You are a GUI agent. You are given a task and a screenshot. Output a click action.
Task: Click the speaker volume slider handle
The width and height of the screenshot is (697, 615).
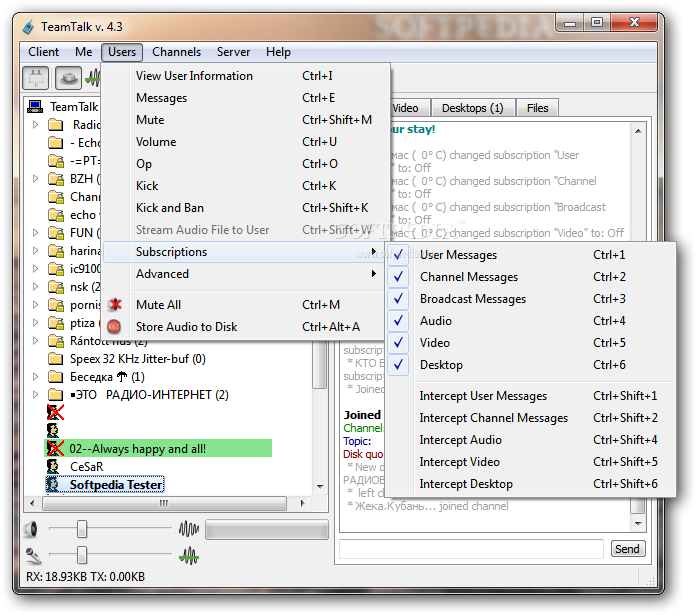tap(82, 529)
